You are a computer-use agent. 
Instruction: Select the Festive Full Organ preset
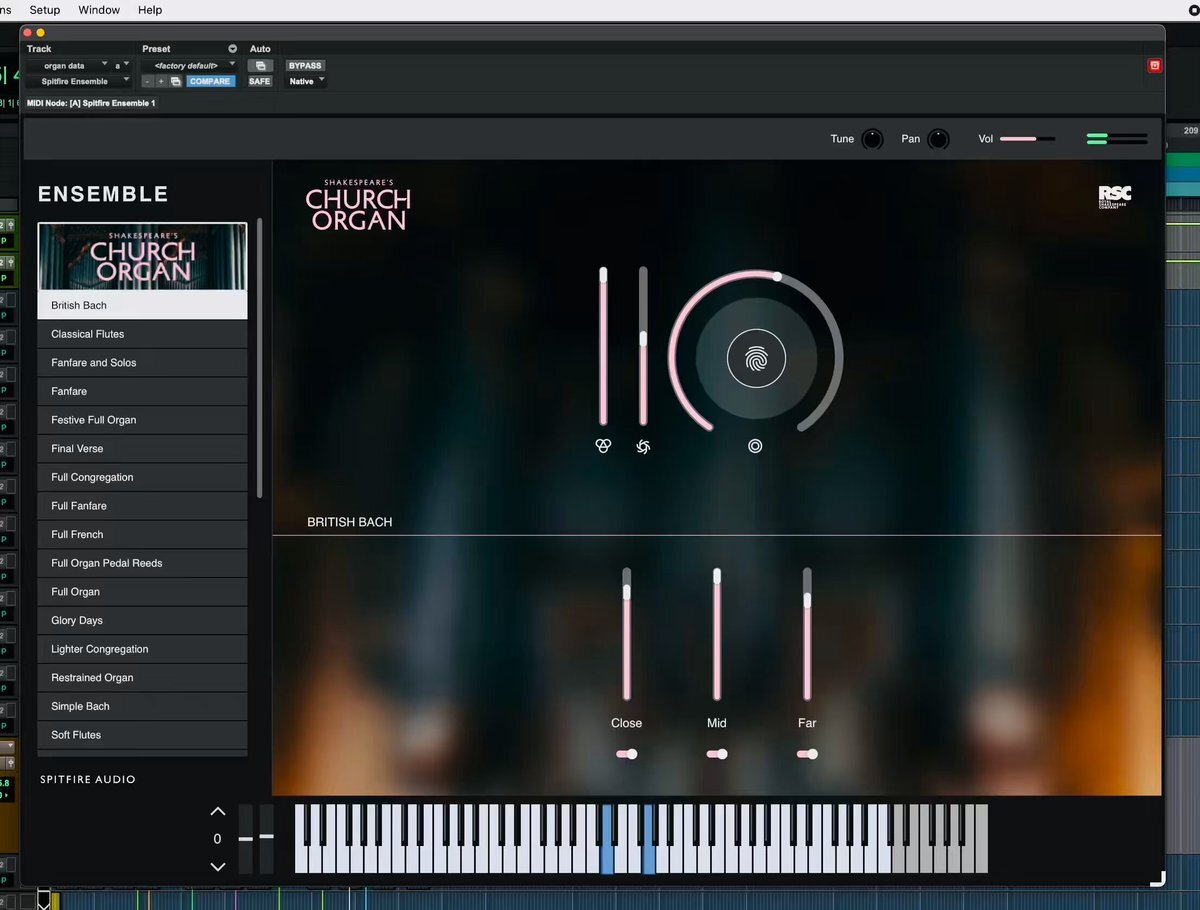[x=142, y=420]
